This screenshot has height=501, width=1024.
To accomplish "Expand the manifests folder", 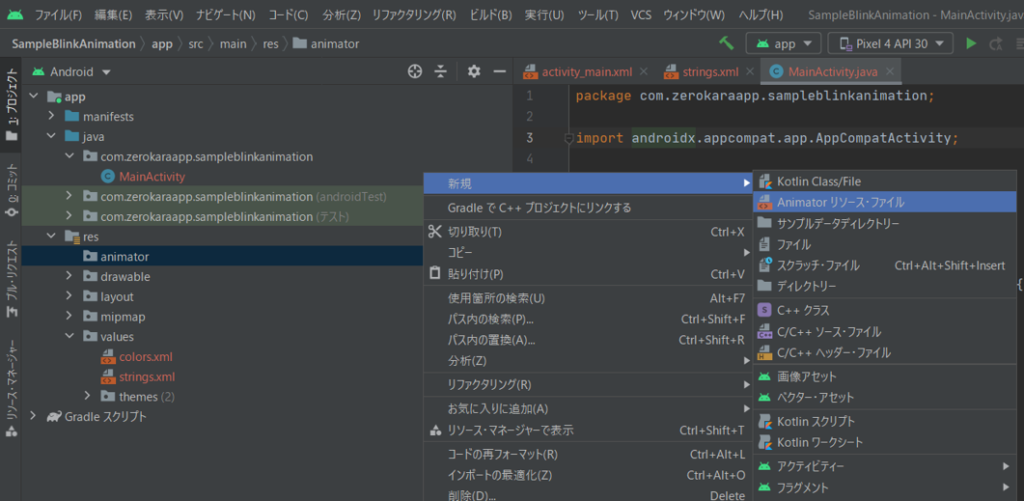I will pos(52,116).
